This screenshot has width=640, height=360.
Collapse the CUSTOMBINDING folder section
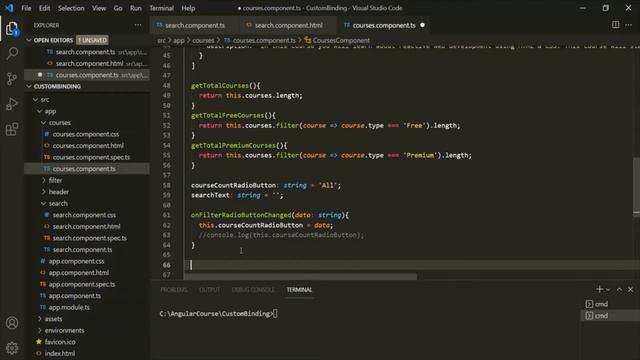tap(29, 87)
